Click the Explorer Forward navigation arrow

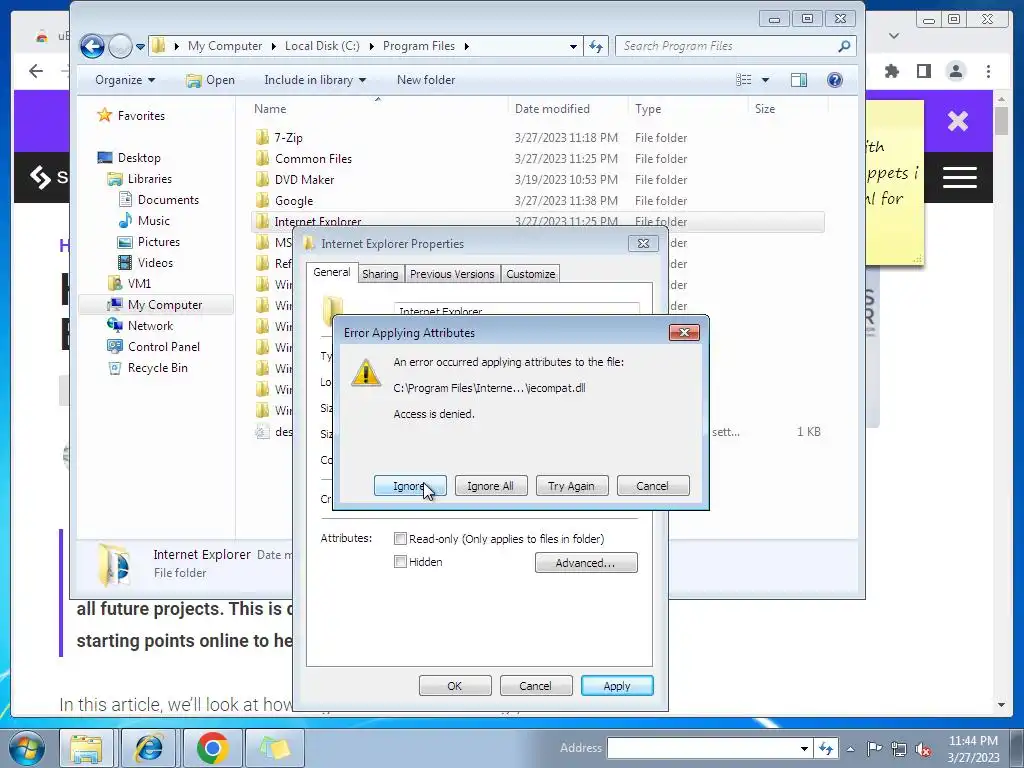click(x=120, y=46)
